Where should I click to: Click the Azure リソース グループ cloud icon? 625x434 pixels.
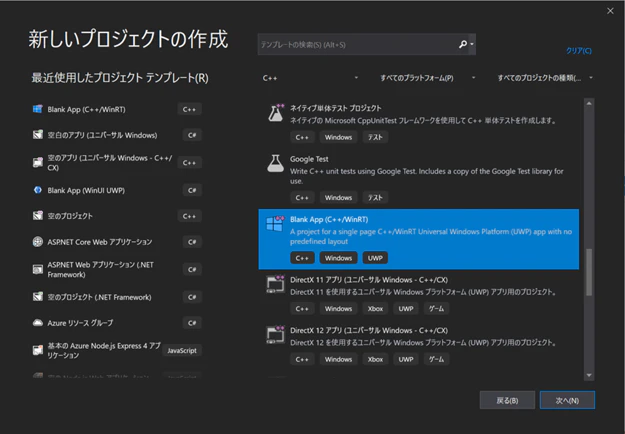click(x=37, y=322)
